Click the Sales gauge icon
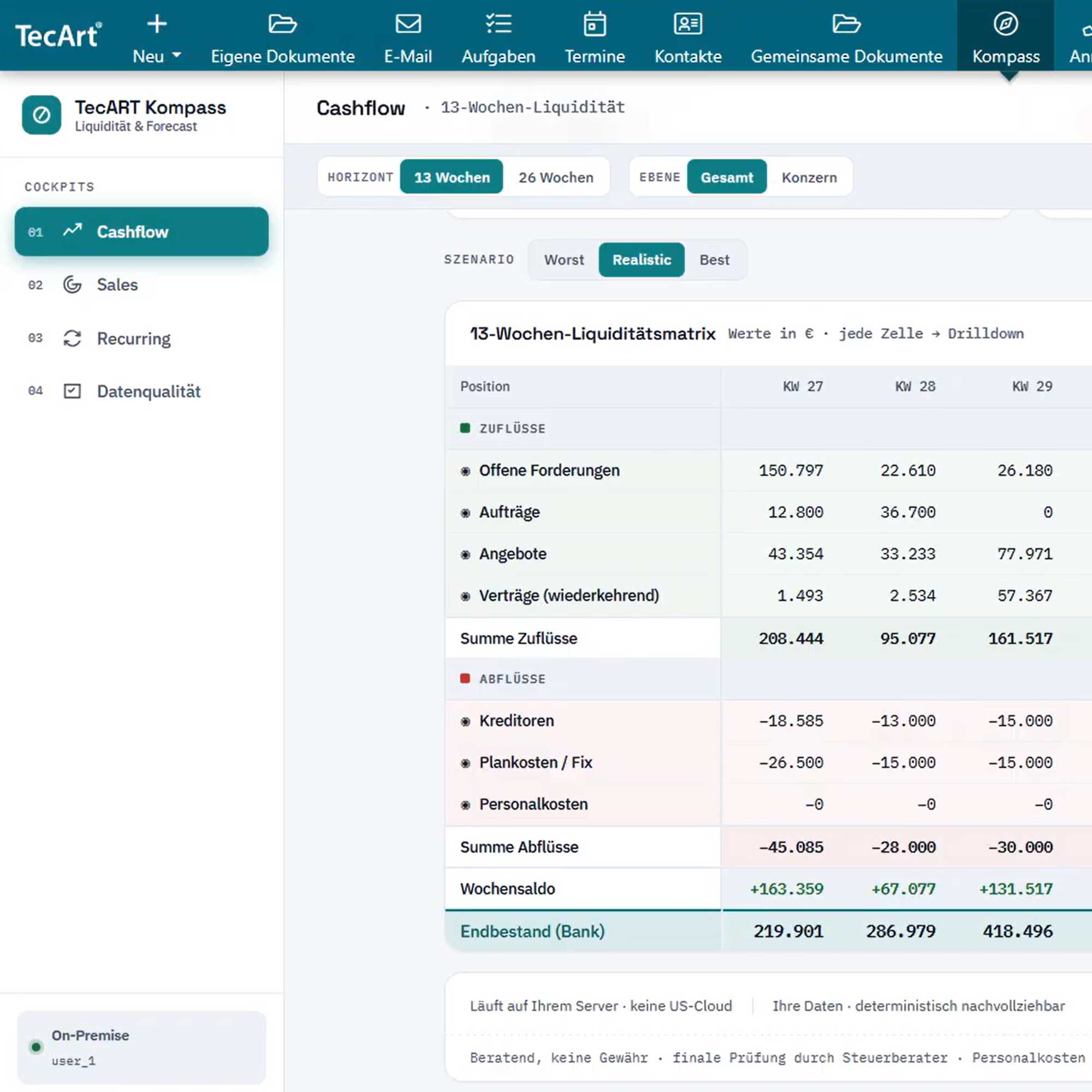 pos(73,284)
